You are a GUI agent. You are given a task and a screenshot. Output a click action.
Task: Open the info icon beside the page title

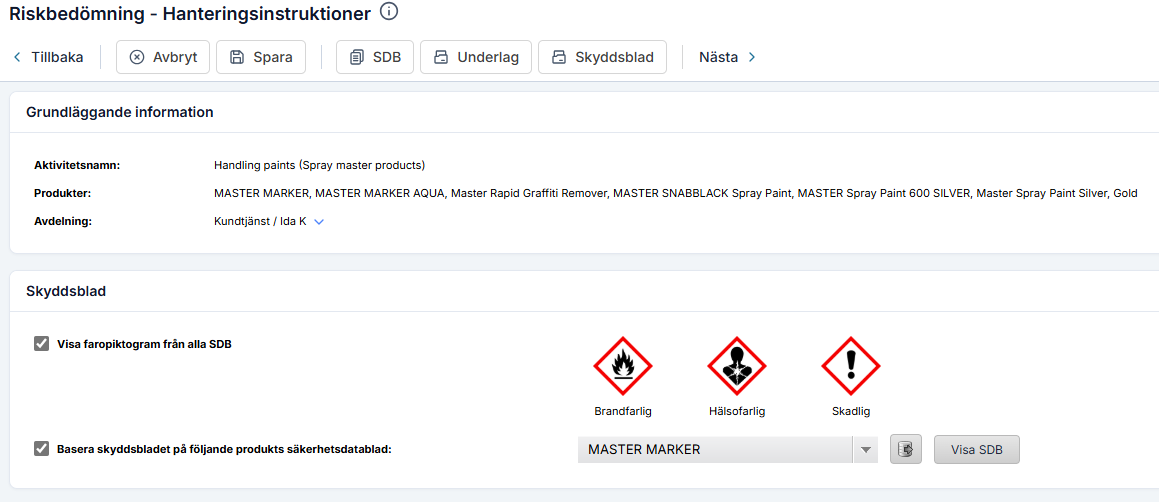coord(389,11)
